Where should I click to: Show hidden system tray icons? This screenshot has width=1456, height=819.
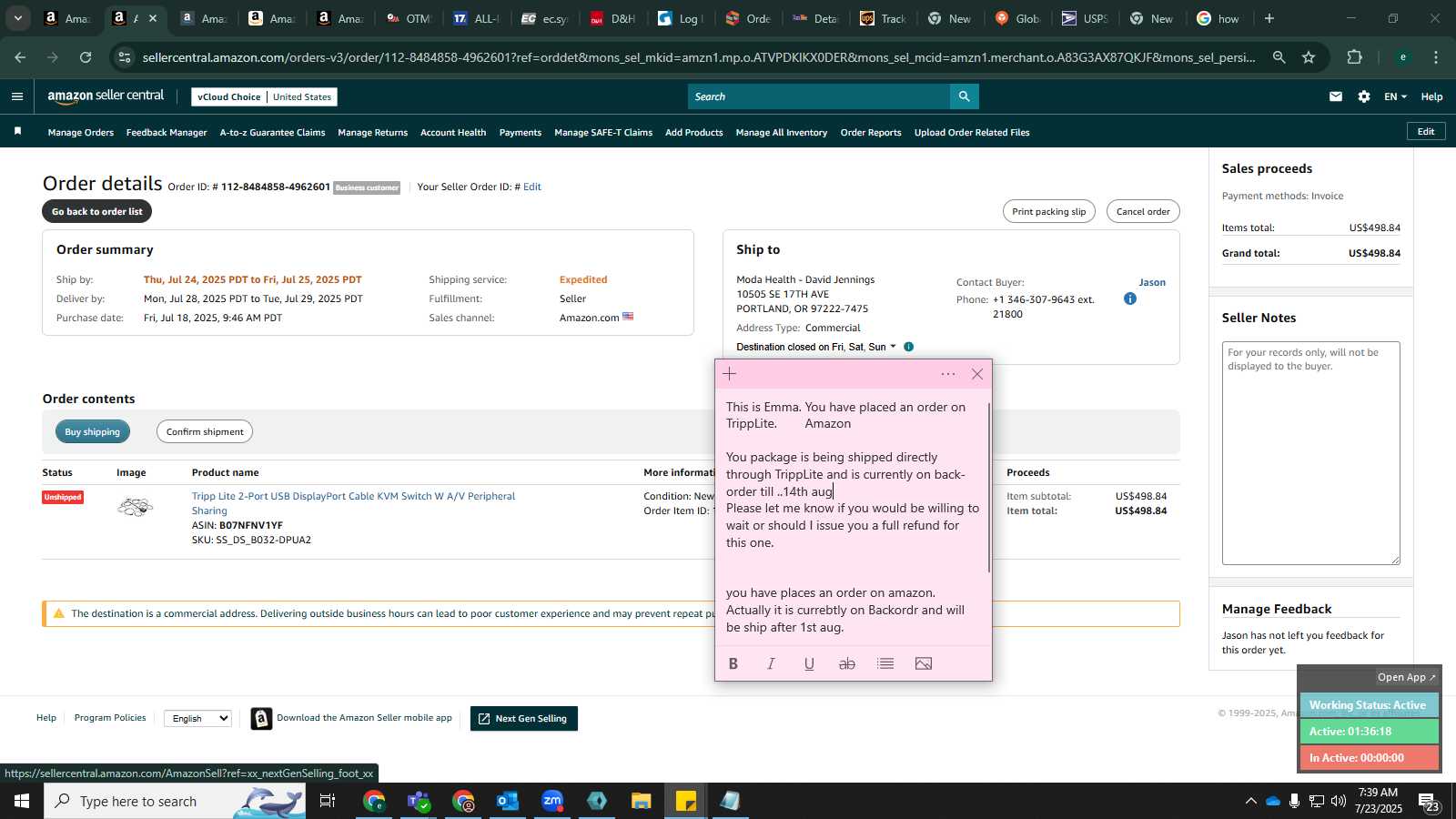[1250, 801]
